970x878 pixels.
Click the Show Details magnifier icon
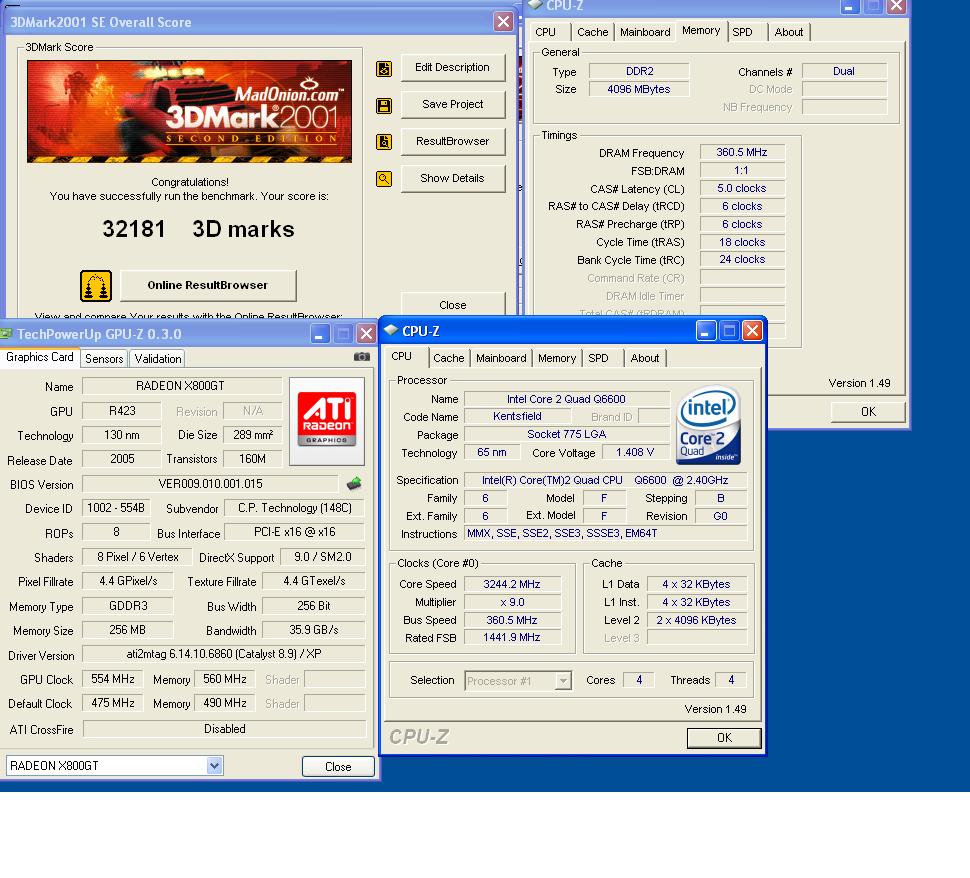pos(384,179)
